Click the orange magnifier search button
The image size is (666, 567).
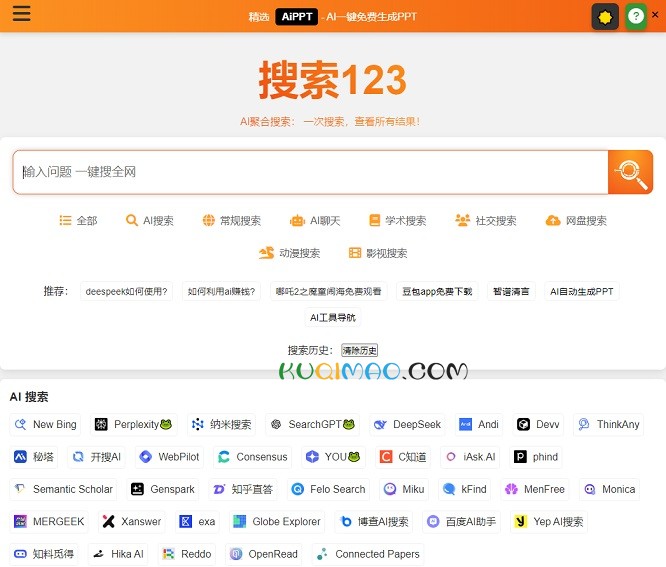click(630, 172)
